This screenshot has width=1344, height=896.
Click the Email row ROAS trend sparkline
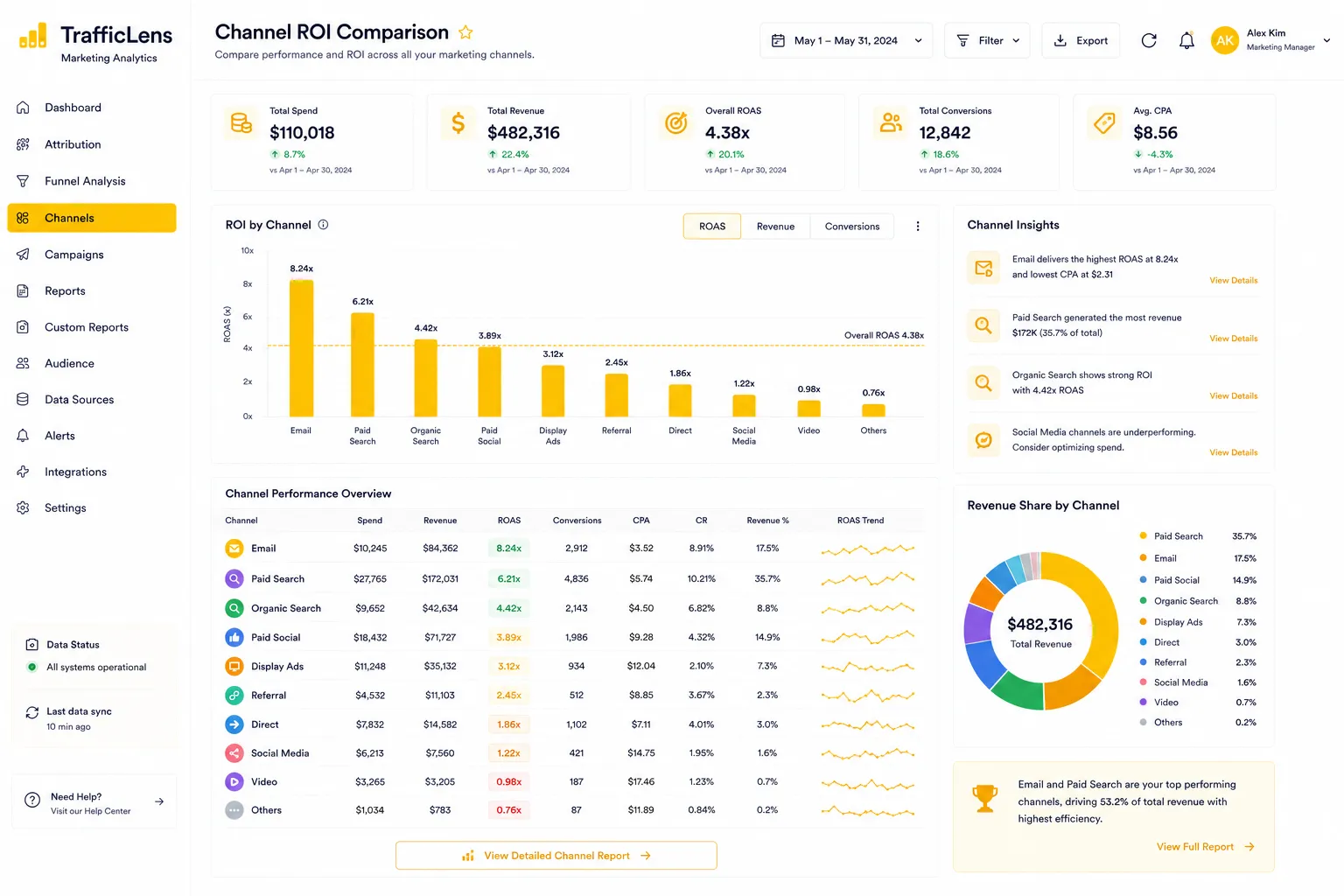pos(868,549)
